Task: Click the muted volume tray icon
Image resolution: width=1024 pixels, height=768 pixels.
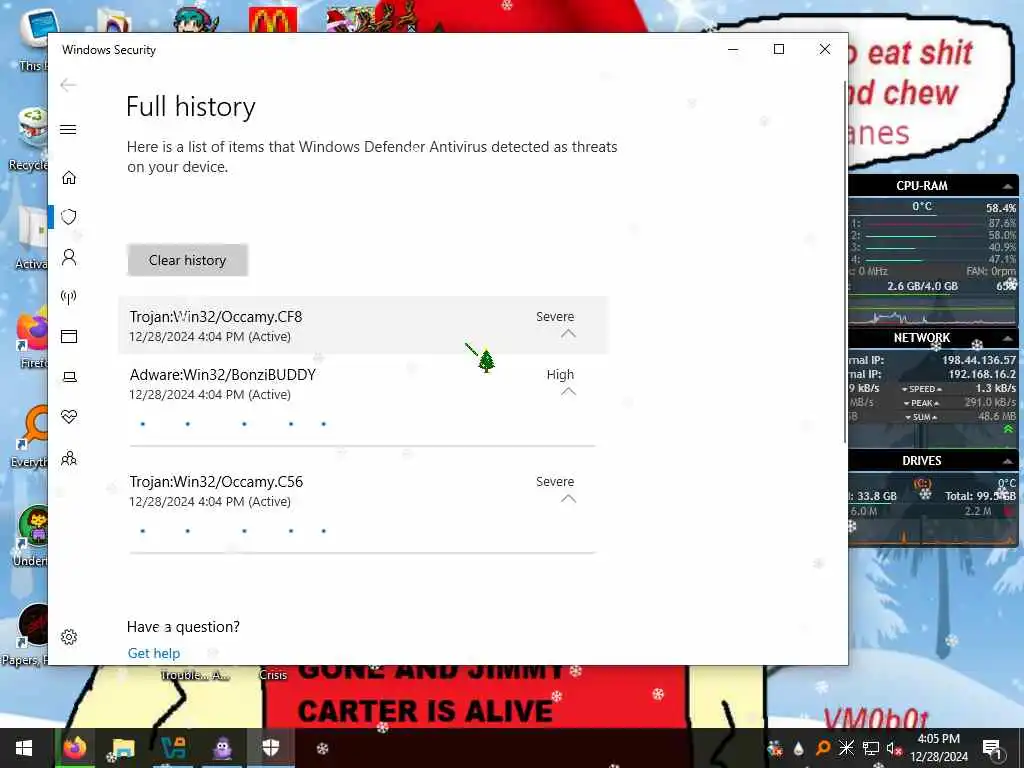Action: 893,749
